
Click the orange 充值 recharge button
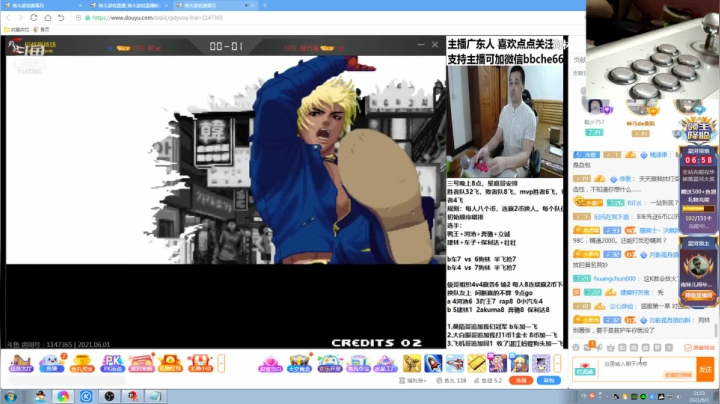[x=521, y=380]
